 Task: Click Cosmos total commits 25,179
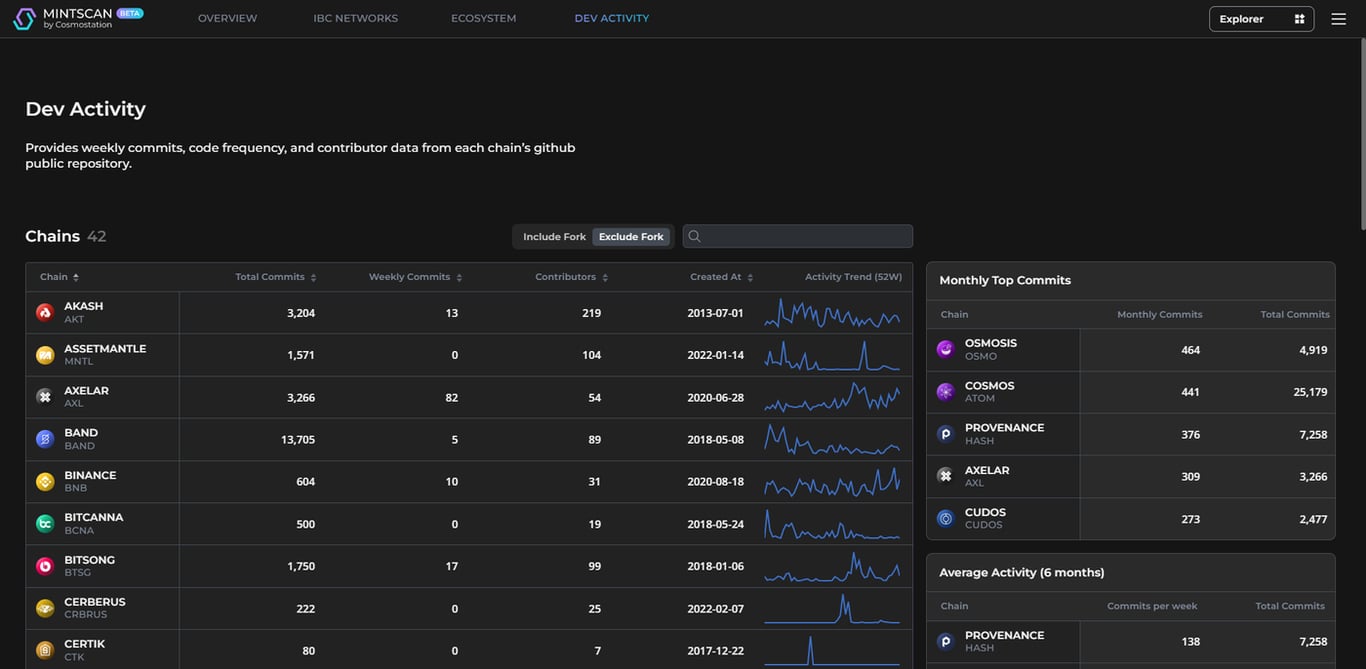click(1310, 392)
